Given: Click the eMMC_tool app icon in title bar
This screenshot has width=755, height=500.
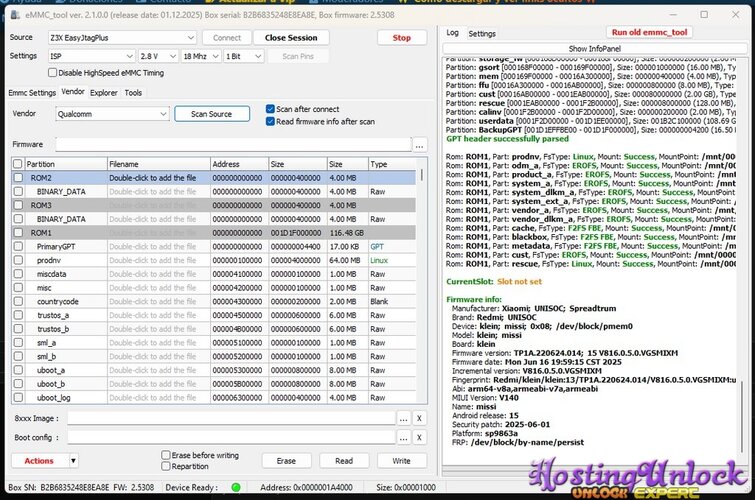Looking at the screenshot, I should click(x=15, y=15).
